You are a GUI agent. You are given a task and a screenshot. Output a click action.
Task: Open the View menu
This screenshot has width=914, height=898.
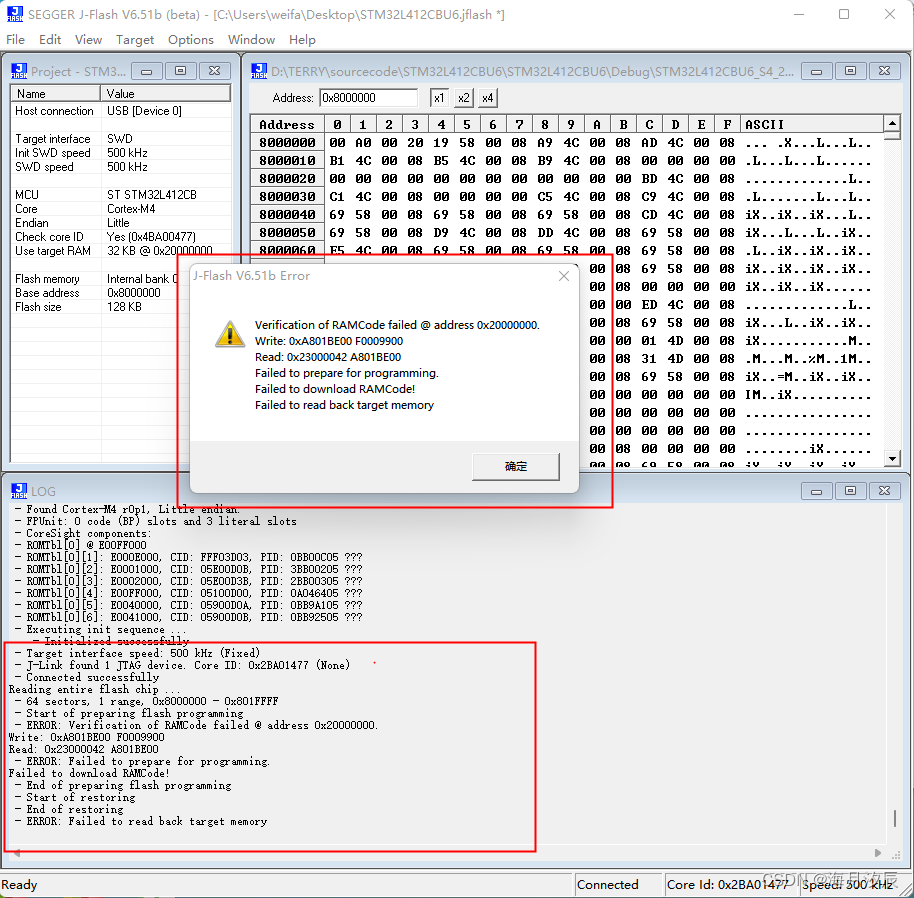[89, 40]
